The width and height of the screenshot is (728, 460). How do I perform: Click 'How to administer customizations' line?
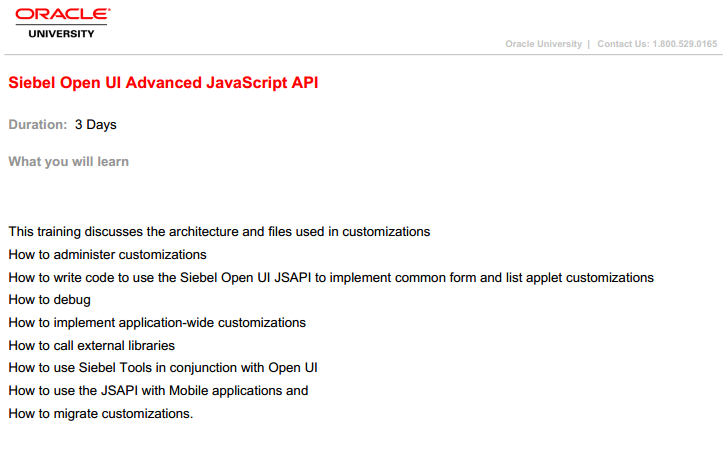[x=107, y=254]
